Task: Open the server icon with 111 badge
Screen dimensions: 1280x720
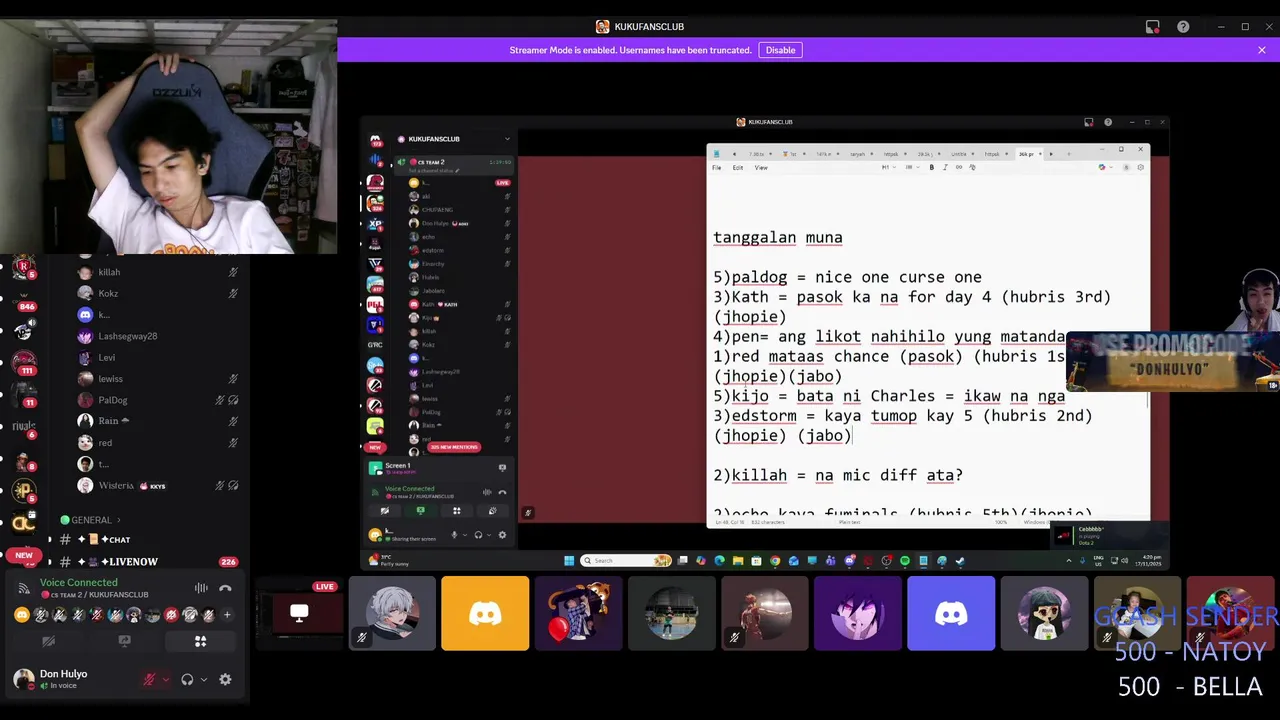Action: pos(24,360)
